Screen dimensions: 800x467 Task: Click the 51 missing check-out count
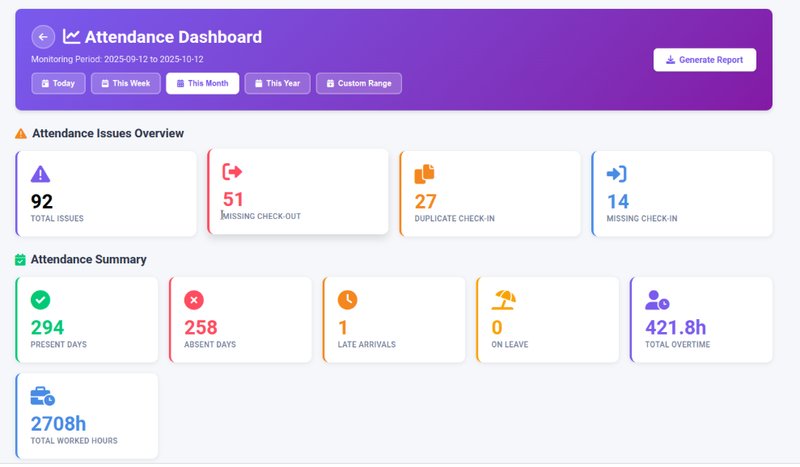pos(233,200)
